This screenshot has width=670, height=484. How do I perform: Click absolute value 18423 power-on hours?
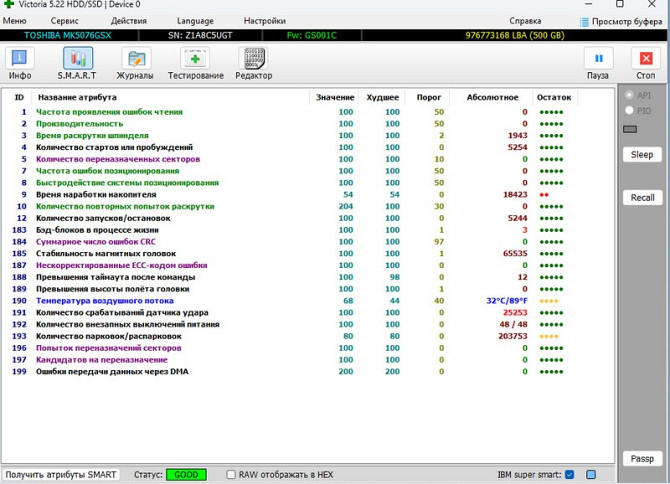click(515, 195)
